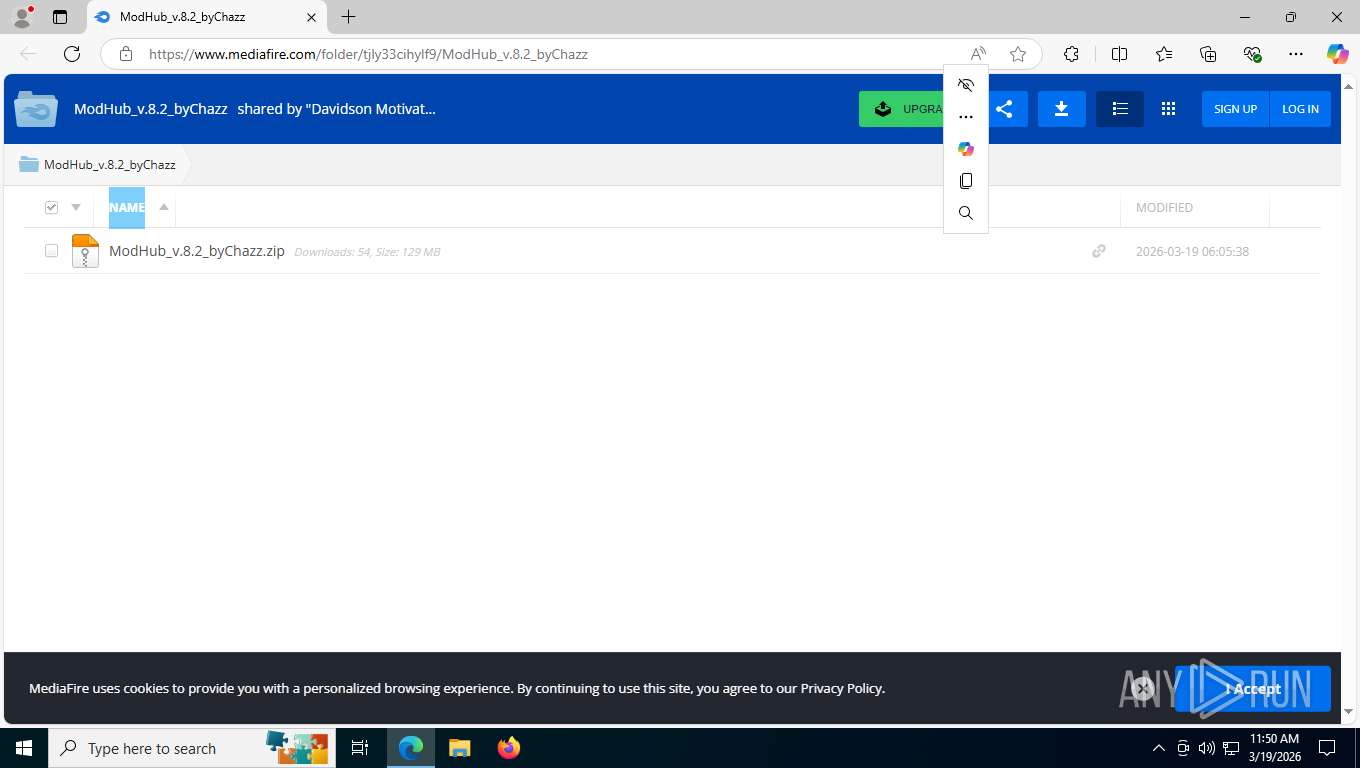
Task: Click the taskbar volume icon
Action: tap(1207, 748)
